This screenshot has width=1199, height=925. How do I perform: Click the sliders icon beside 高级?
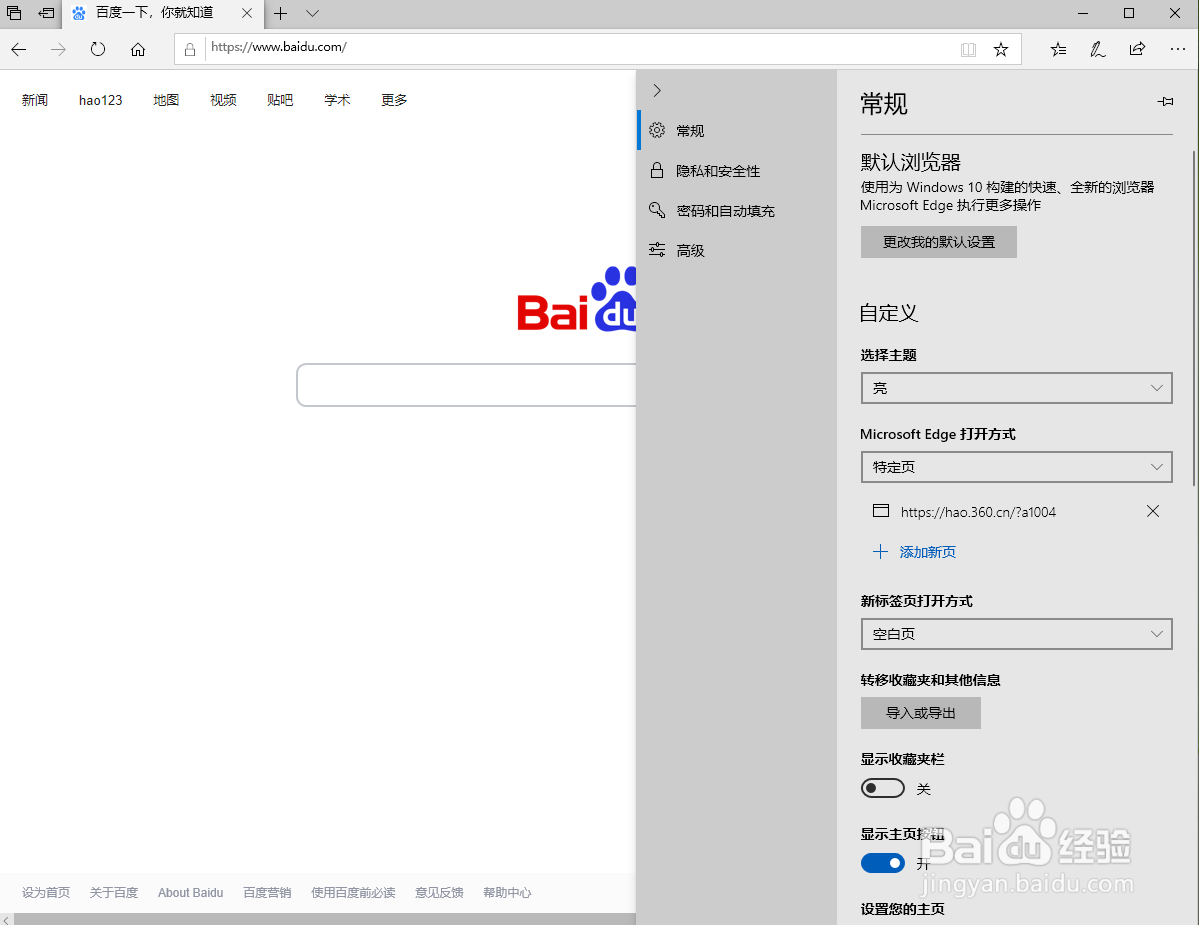tap(657, 249)
